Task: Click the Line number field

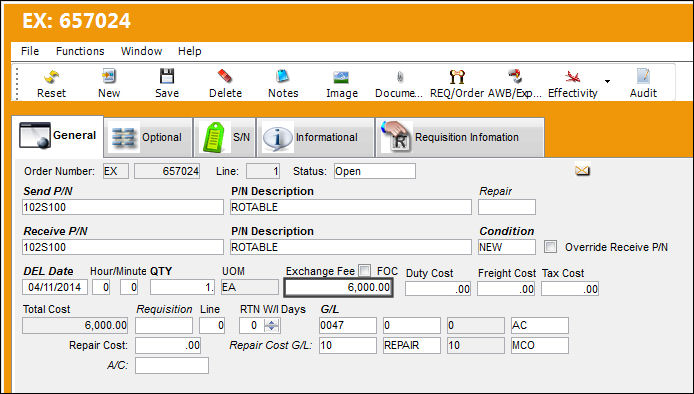Action: pyautogui.click(x=263, y=171)
